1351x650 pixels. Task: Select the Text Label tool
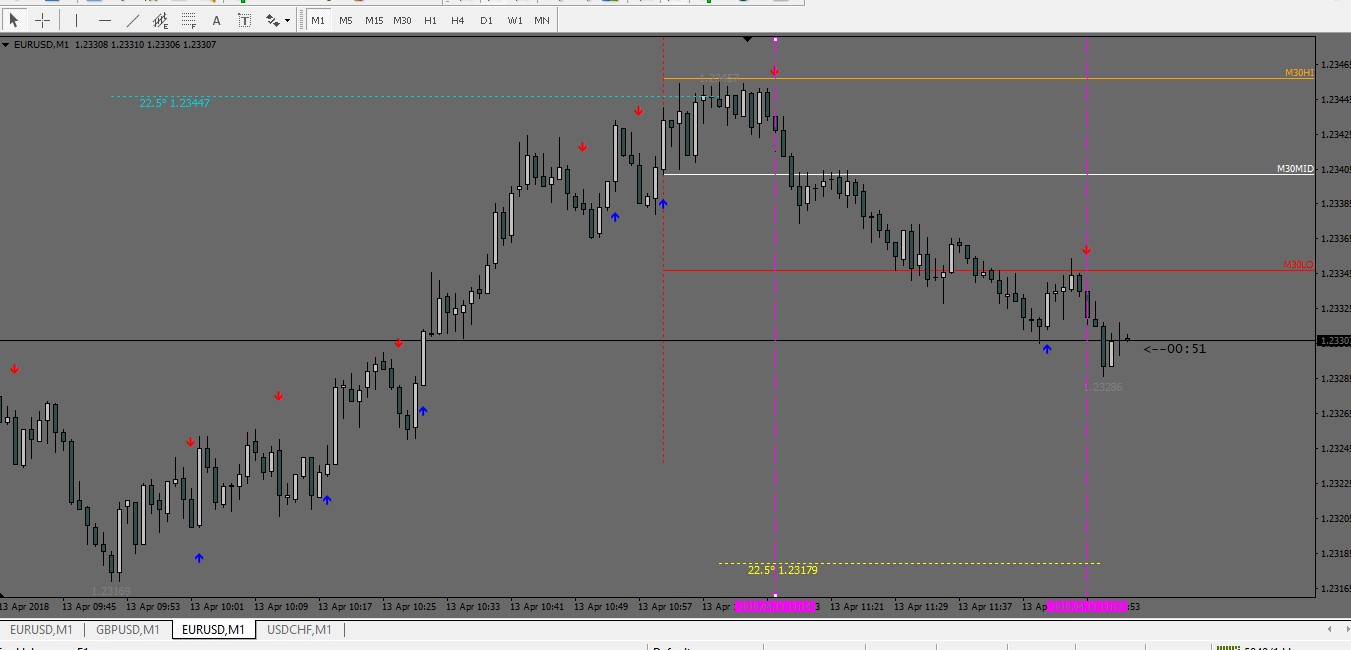tap(244, 20)
